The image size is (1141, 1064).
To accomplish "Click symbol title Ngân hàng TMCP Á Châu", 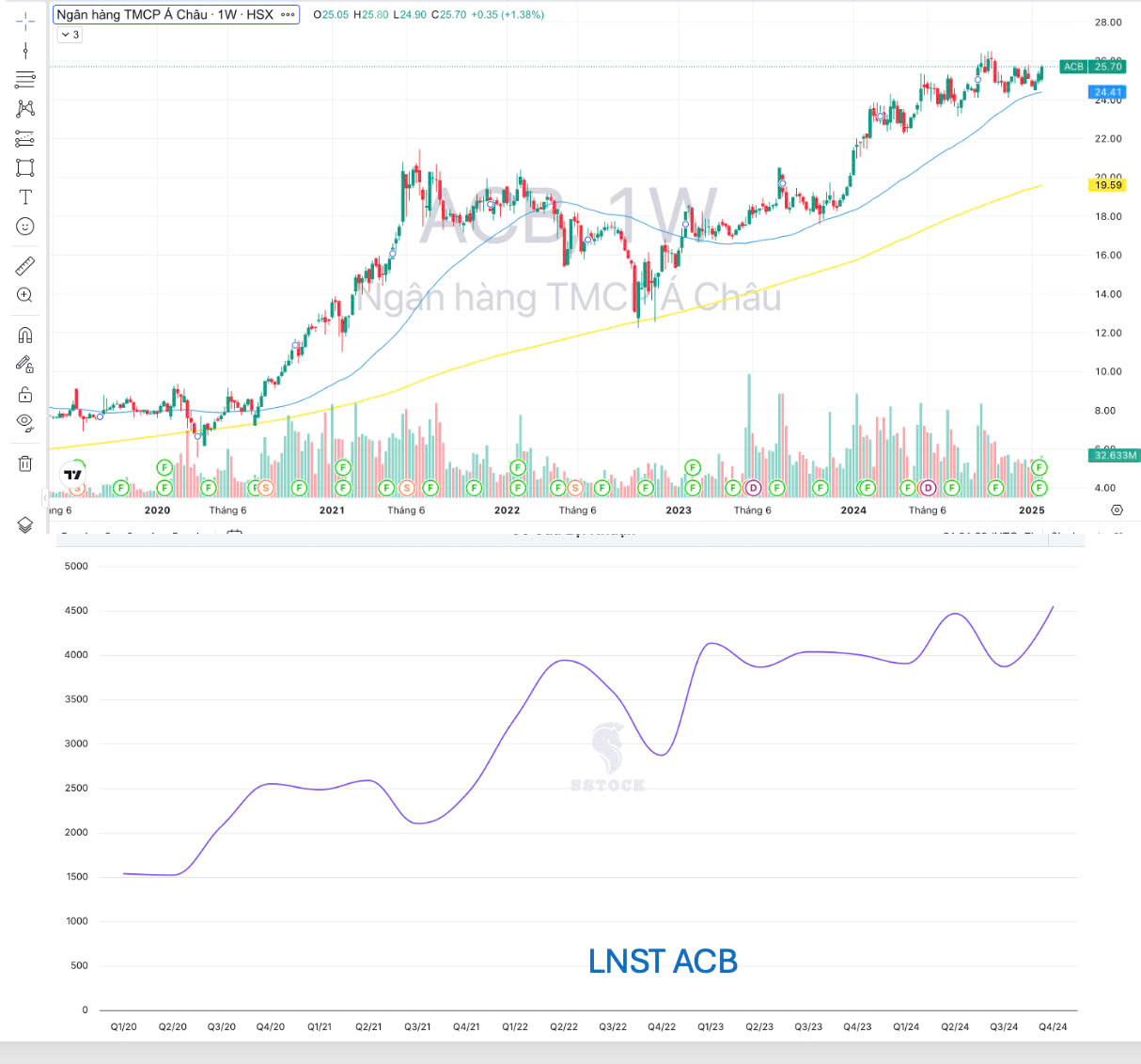I will [132, 14].
